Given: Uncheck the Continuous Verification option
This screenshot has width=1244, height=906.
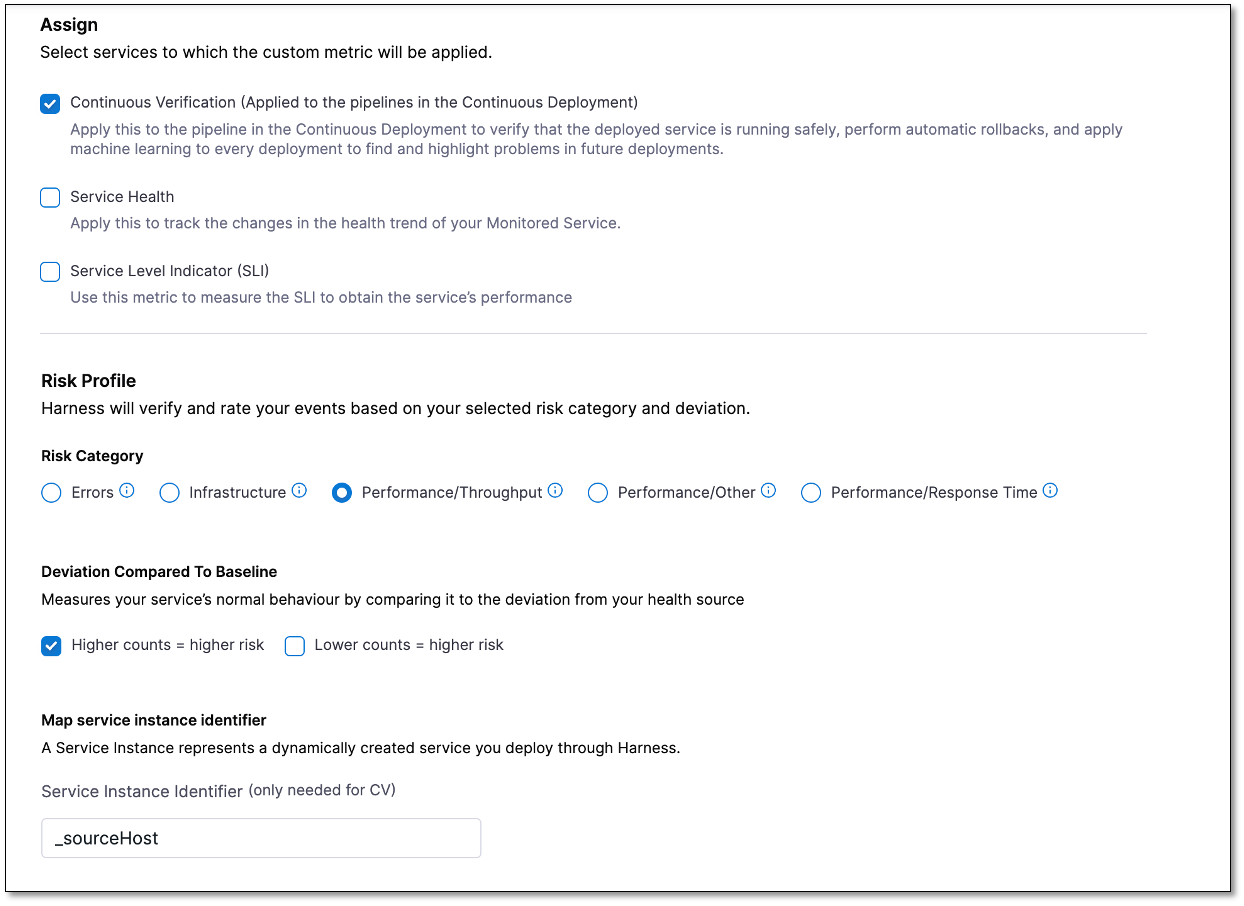Looking at the screenshot, I should click(x=50, y=103).
